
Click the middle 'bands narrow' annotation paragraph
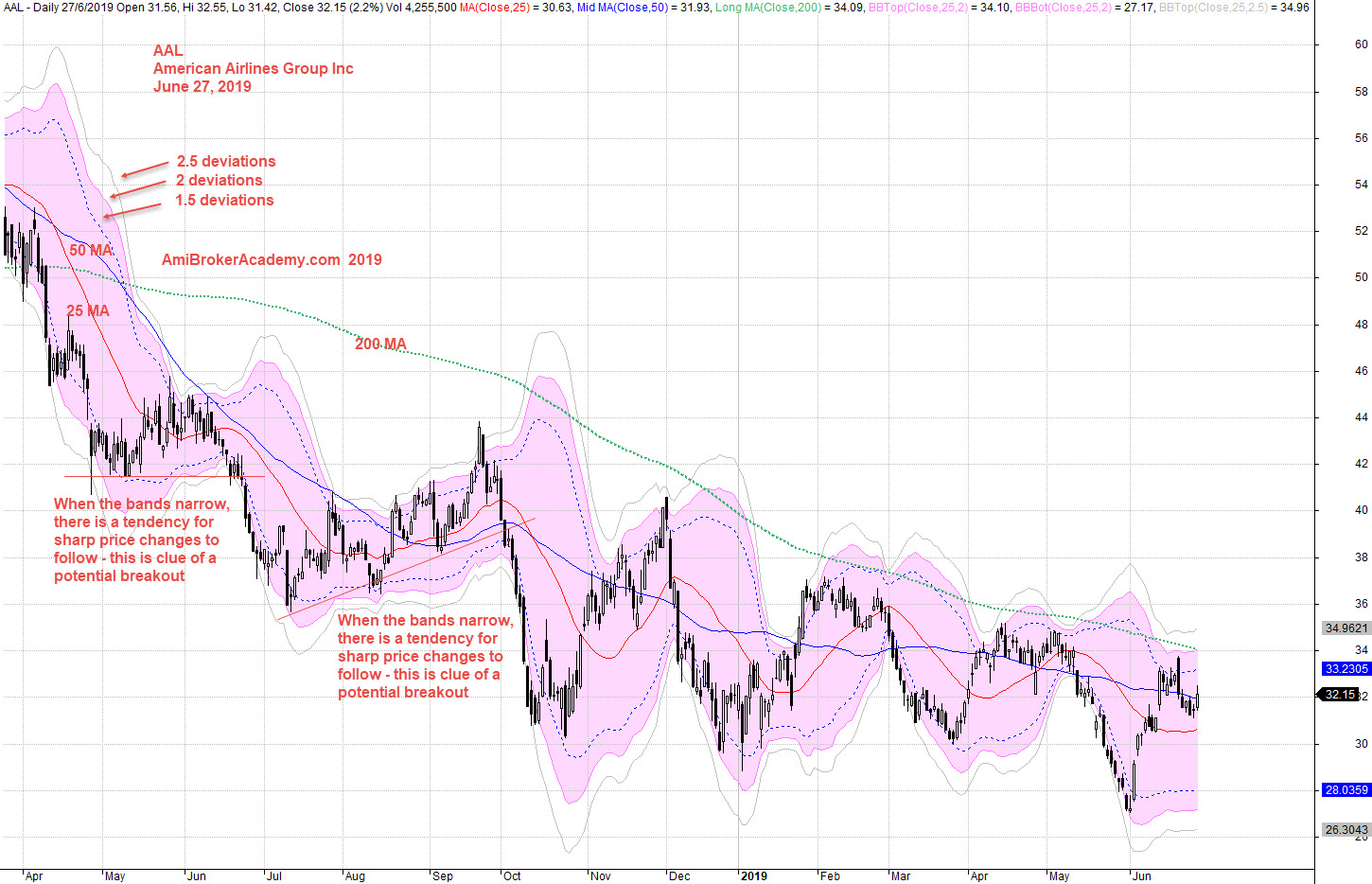426,656
